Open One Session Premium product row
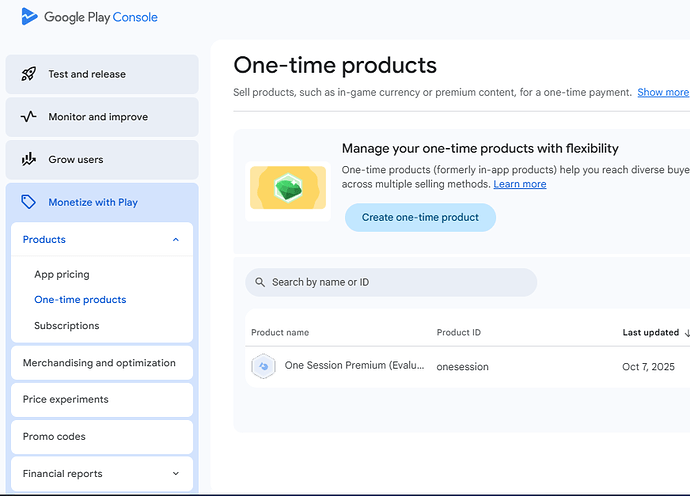The width and height of the screenshot is (690, 496). click(467, 367)
